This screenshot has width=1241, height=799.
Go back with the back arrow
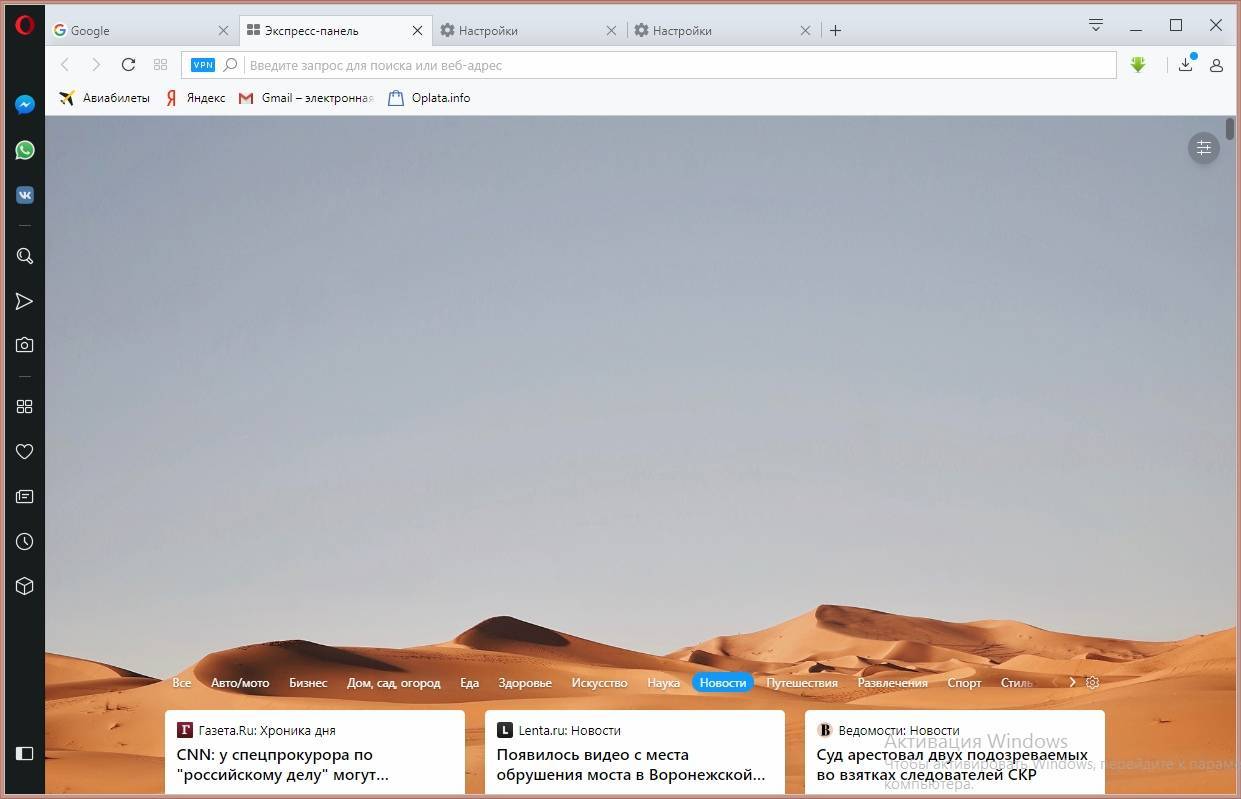(x=65, y=65)
